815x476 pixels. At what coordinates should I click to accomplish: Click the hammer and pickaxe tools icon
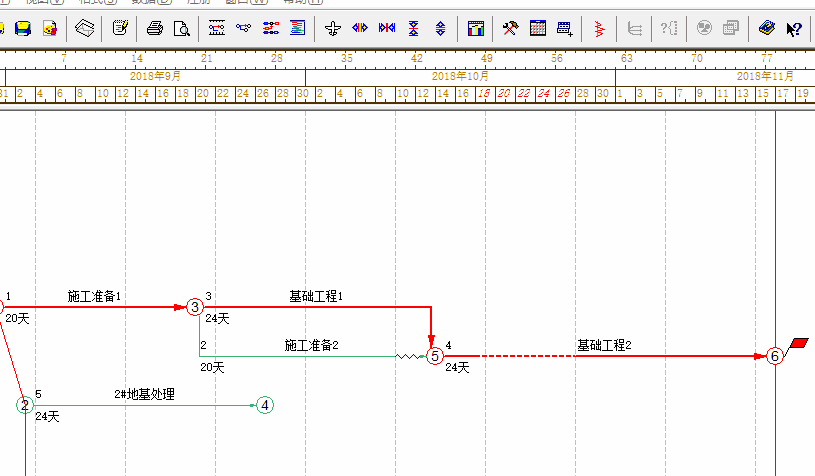coord(510,28)
